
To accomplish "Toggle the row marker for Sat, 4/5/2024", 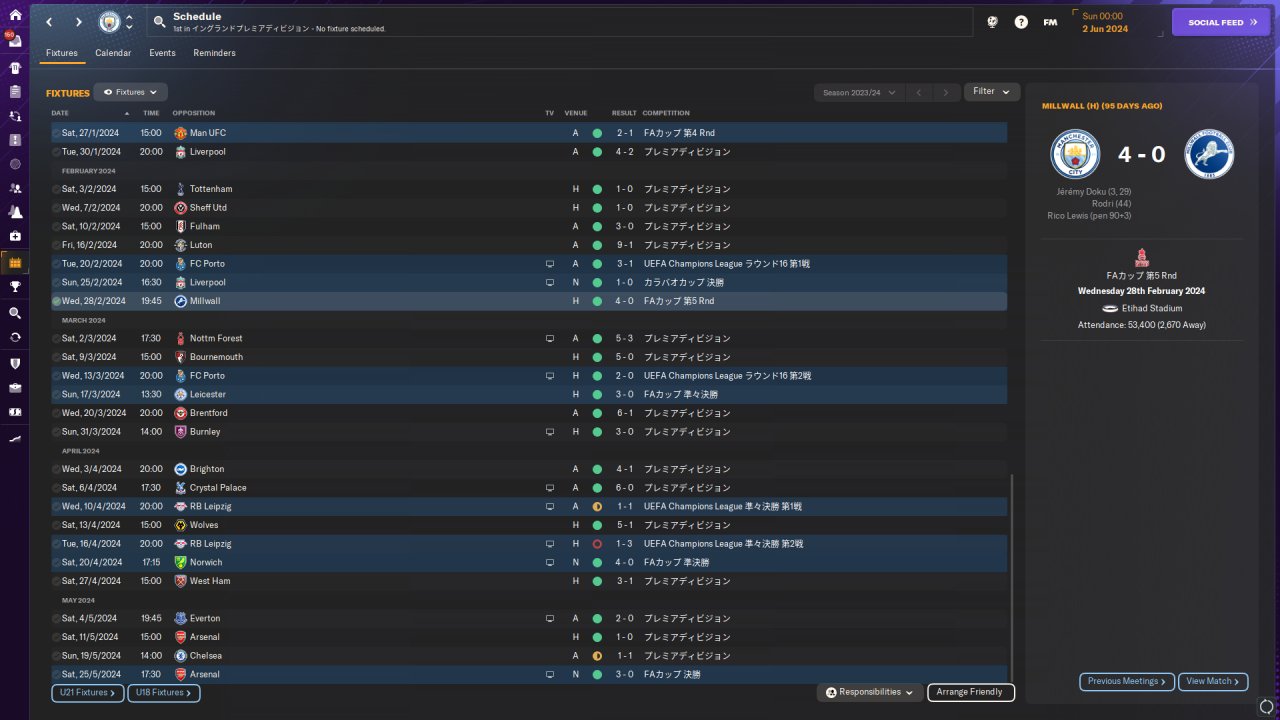I will [56, 619].
